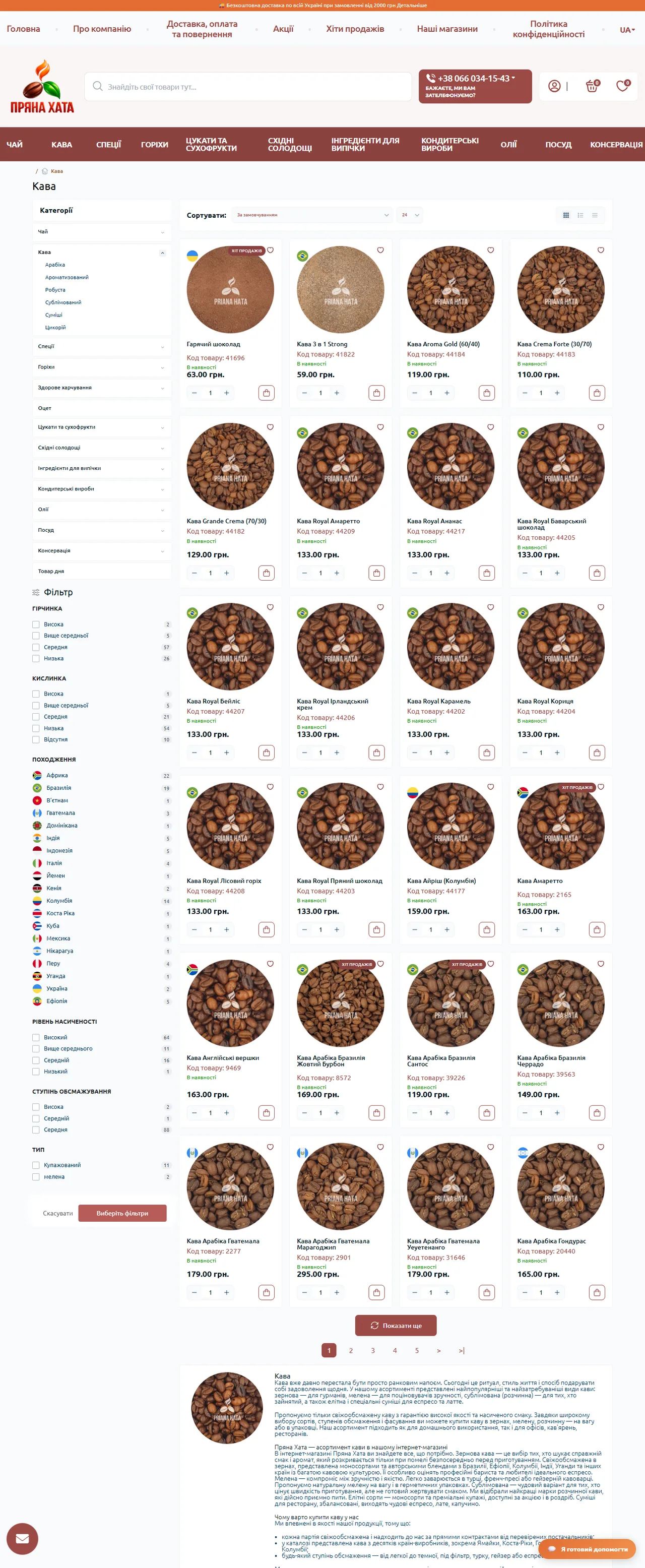Add Кава Royal Кориця to wishlist

point(601,607)
